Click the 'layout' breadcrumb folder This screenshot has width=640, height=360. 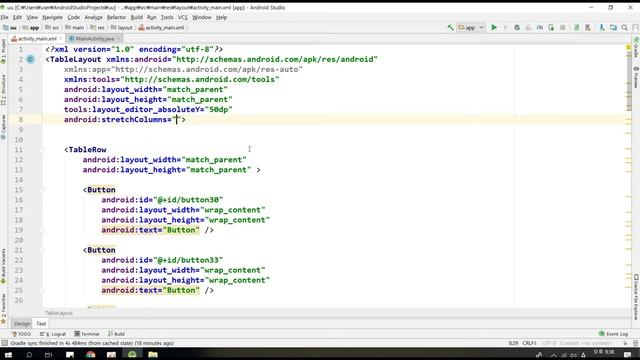(x=122, y=28)
